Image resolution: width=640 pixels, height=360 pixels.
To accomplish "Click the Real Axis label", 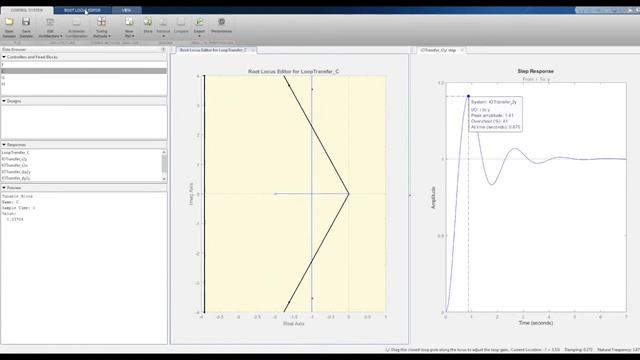I will click(293, 324).
